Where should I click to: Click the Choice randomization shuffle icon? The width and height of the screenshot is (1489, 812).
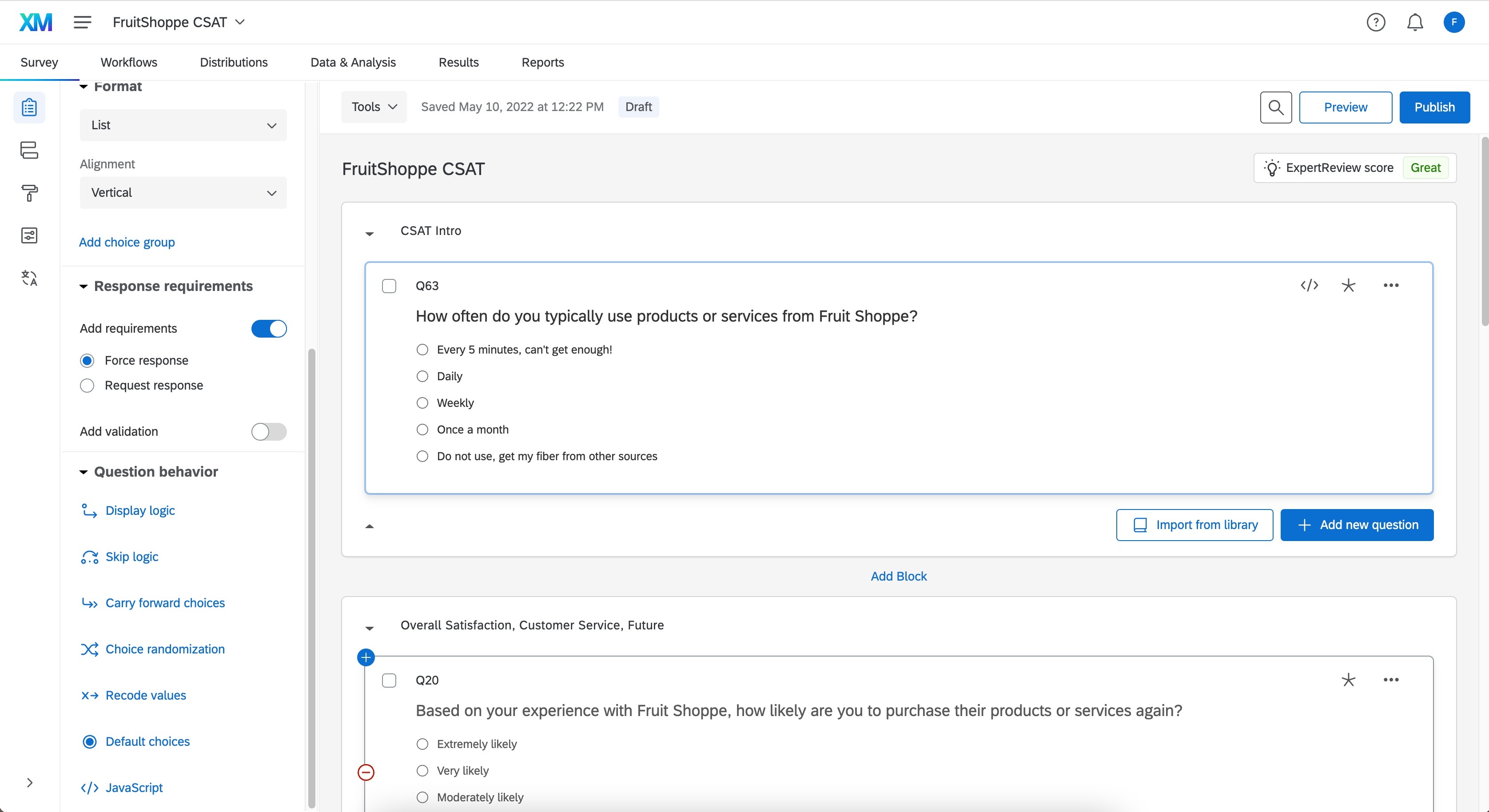pyautogui.click(x=89, y=649)
